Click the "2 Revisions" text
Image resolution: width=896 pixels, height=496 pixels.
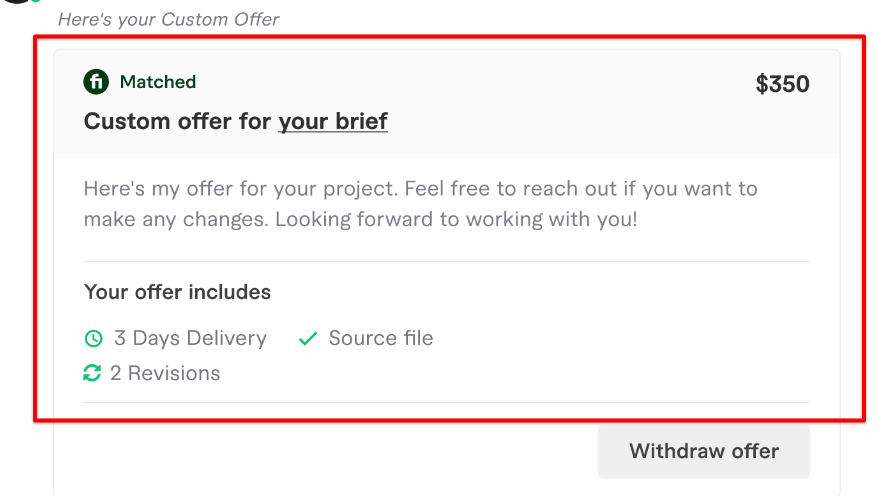click(165, 373)
